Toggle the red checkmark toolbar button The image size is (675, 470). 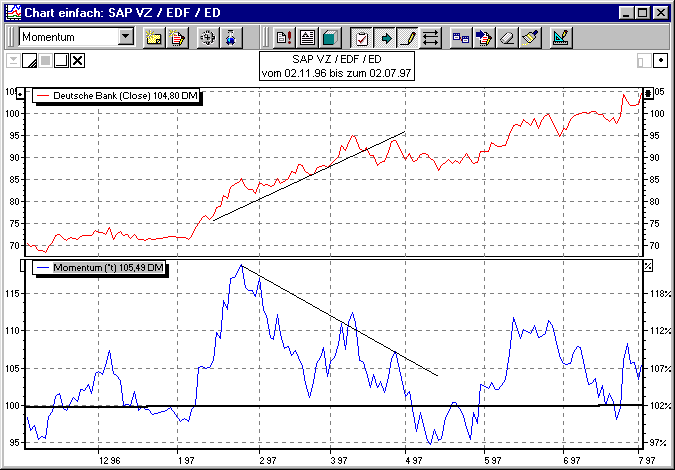tap(362, 38)
